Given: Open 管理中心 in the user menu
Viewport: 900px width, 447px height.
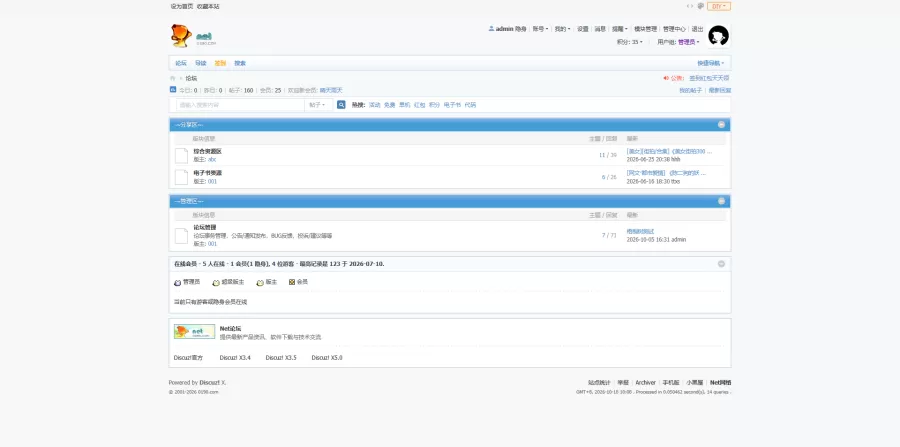Looking at the screenshot, I should pyautogui.click(x=674, y=29).
